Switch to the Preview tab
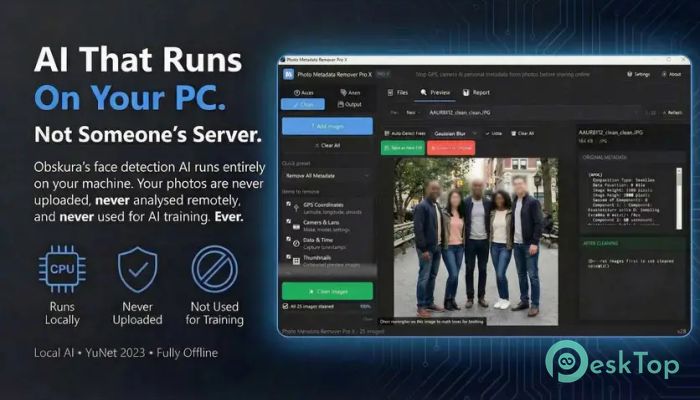Screen dimensions: 700x400 (x=435, y=92)
